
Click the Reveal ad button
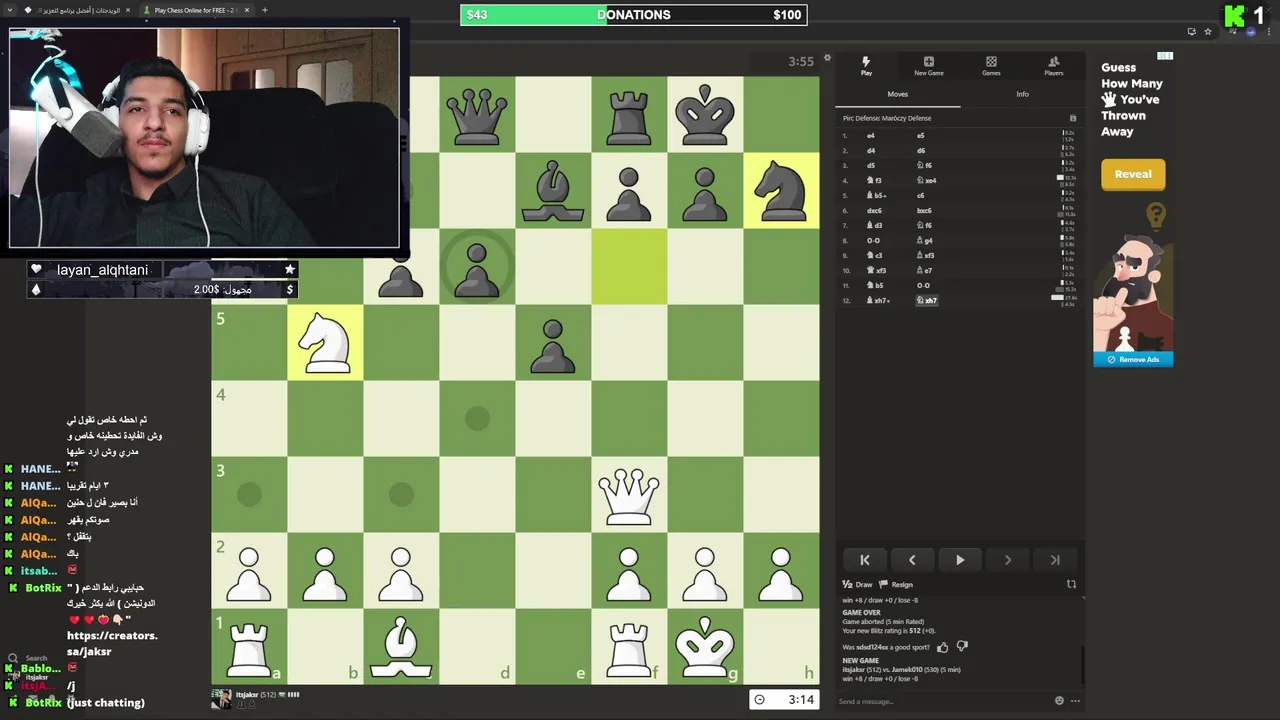tap(1133, 174)
